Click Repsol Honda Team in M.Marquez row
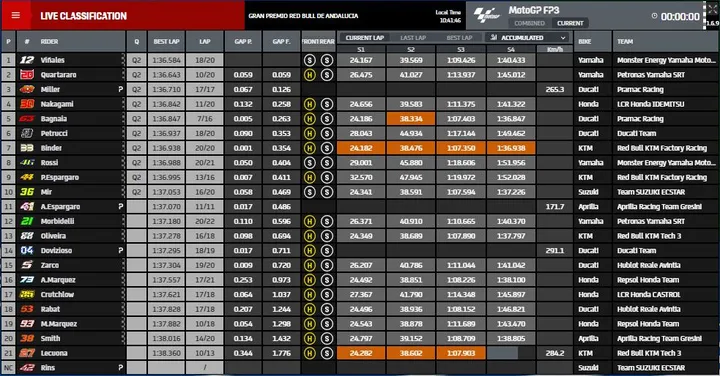Screen dimensions: 720x376 point(648,324)
